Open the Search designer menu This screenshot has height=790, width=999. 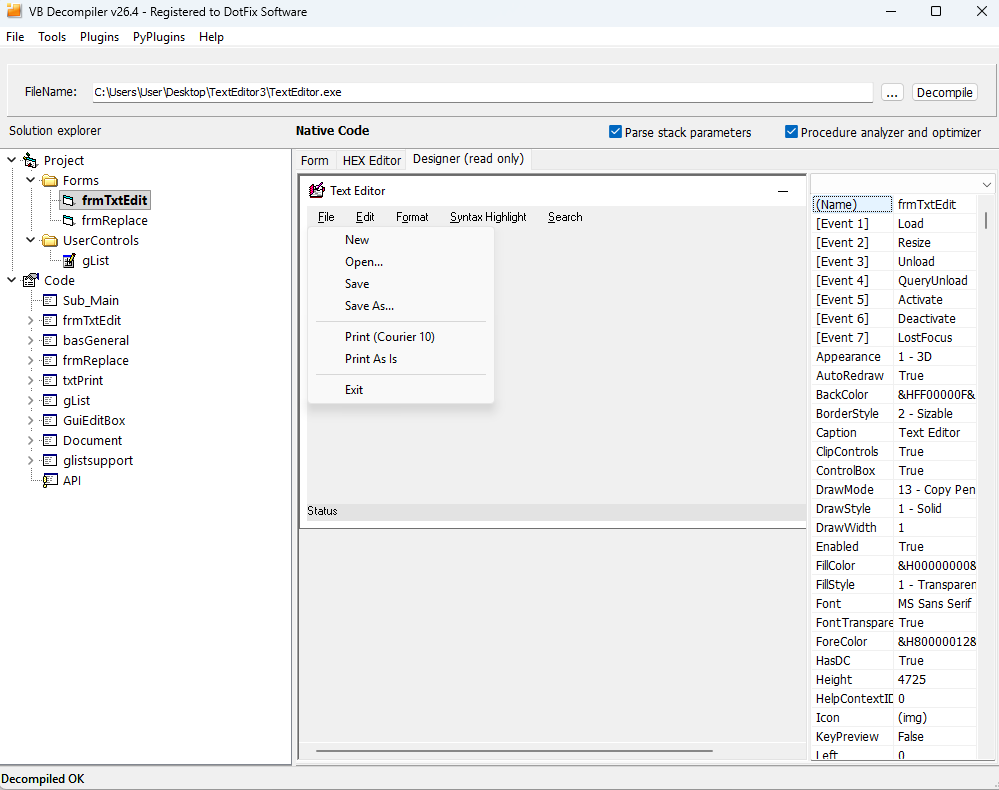coord(565,217)
